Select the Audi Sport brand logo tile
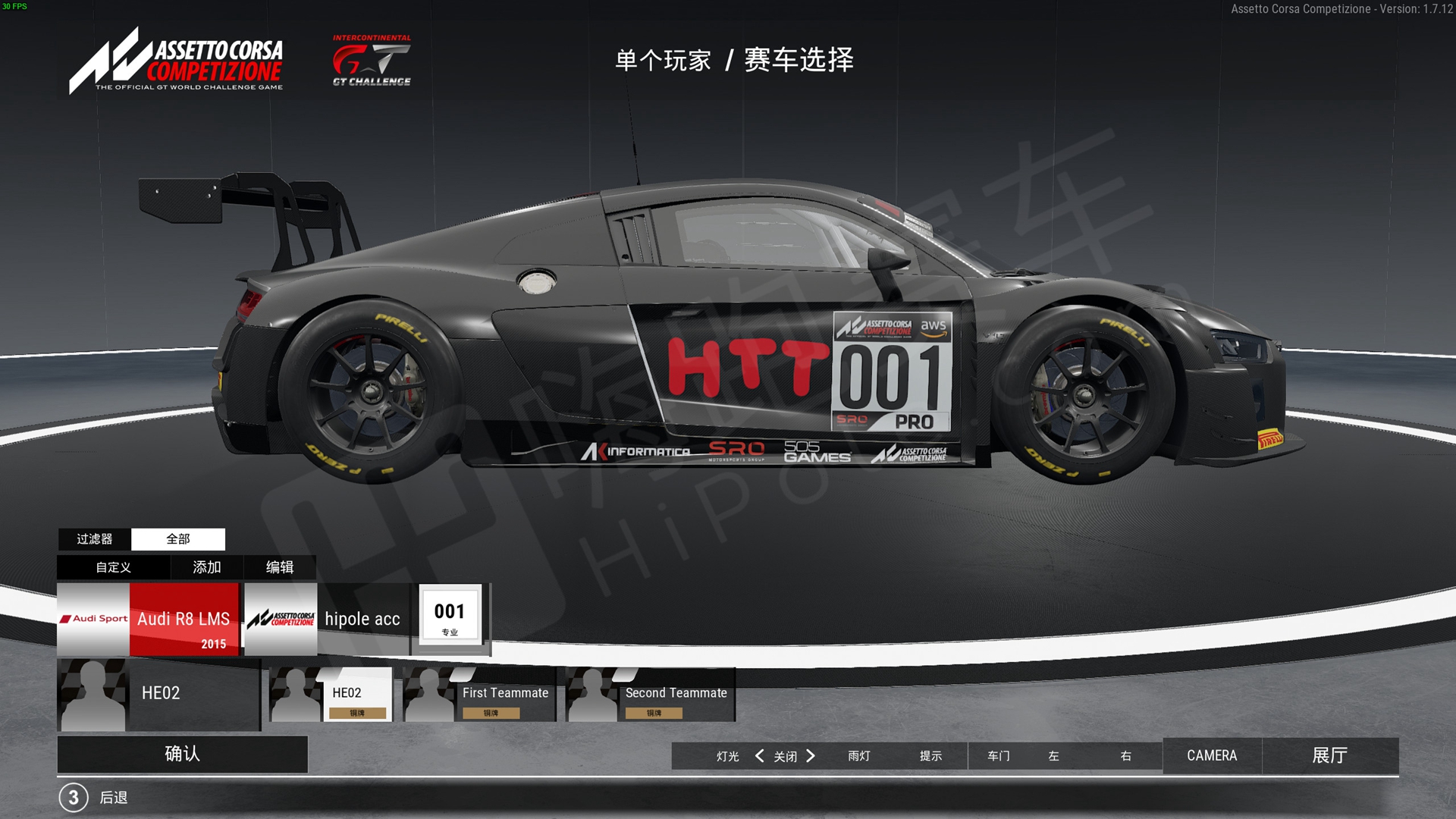The image size is (1456, 819). click(x=93, y=619)
